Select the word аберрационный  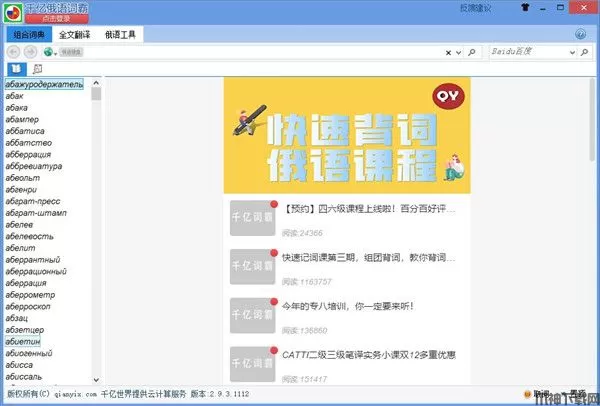36,271
